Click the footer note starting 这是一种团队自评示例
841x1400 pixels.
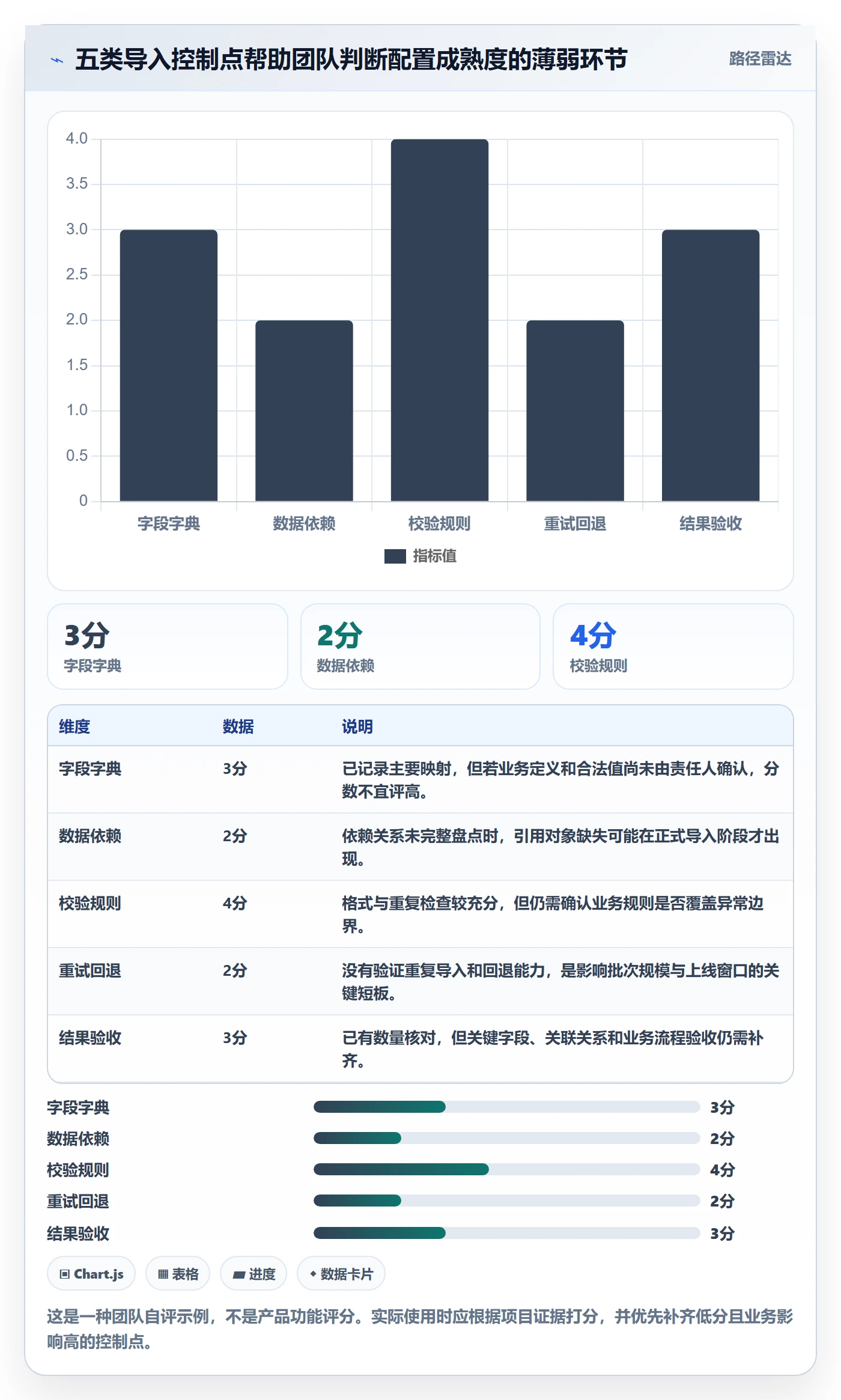coord(420,1329)
